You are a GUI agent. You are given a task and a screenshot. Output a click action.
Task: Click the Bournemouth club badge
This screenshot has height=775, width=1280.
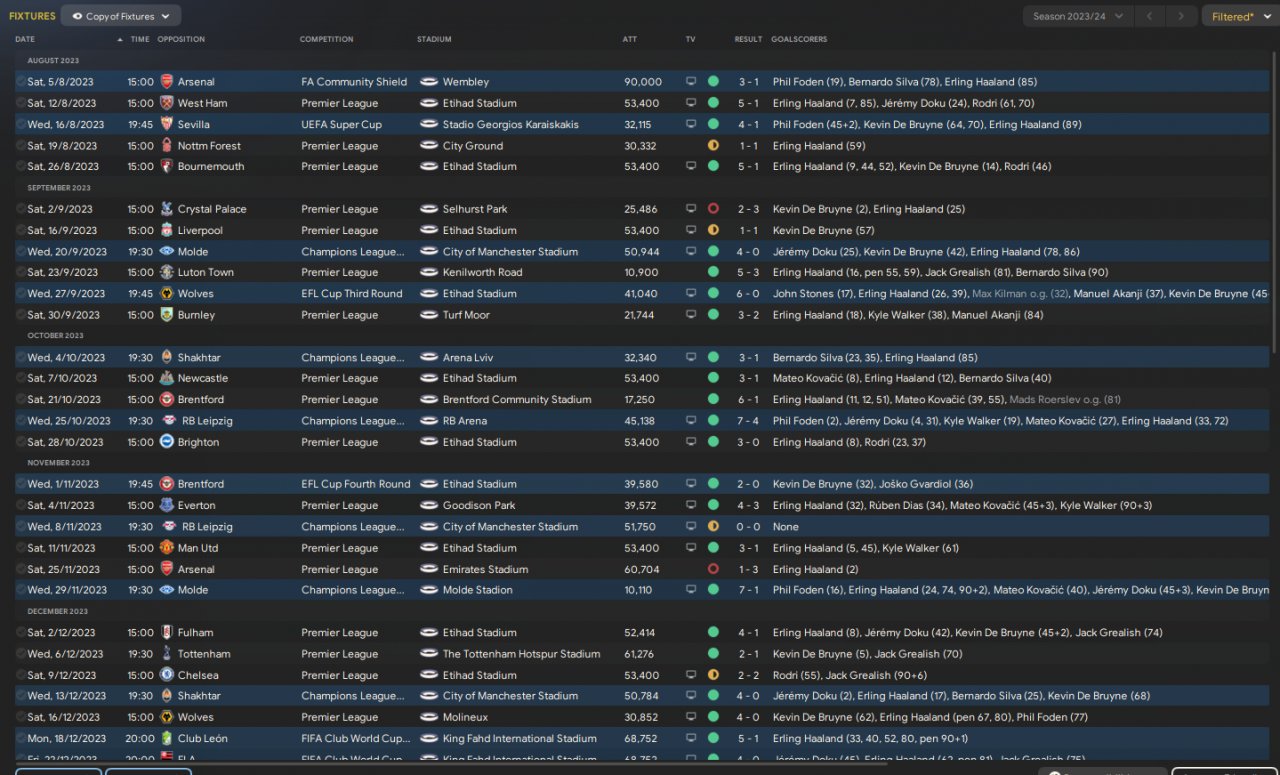(x=166, y=167)
